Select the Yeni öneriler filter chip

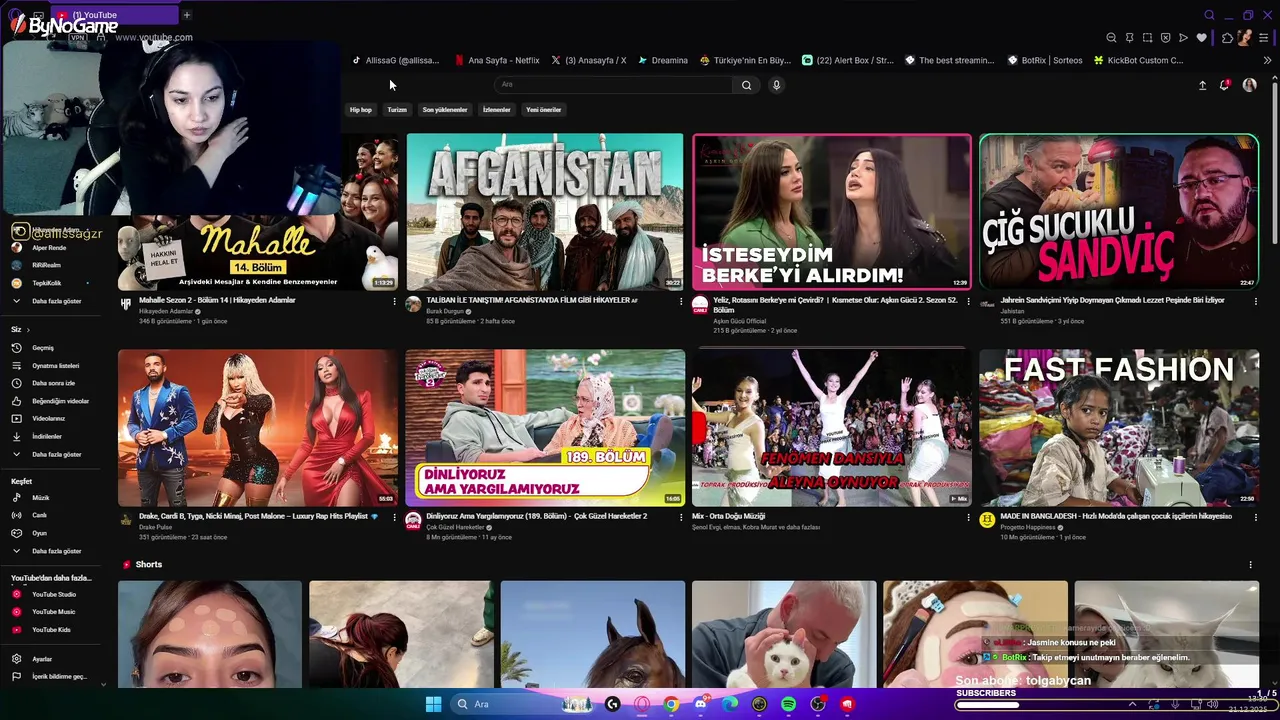(544, 110)
